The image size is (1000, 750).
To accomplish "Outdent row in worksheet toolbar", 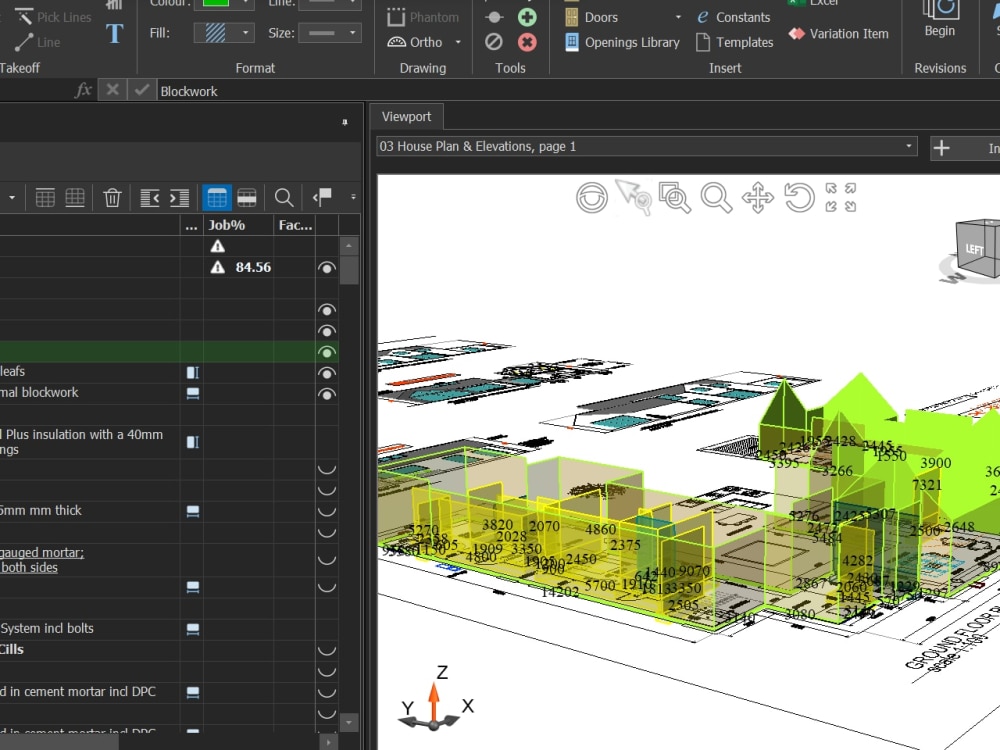I will 149,198.
